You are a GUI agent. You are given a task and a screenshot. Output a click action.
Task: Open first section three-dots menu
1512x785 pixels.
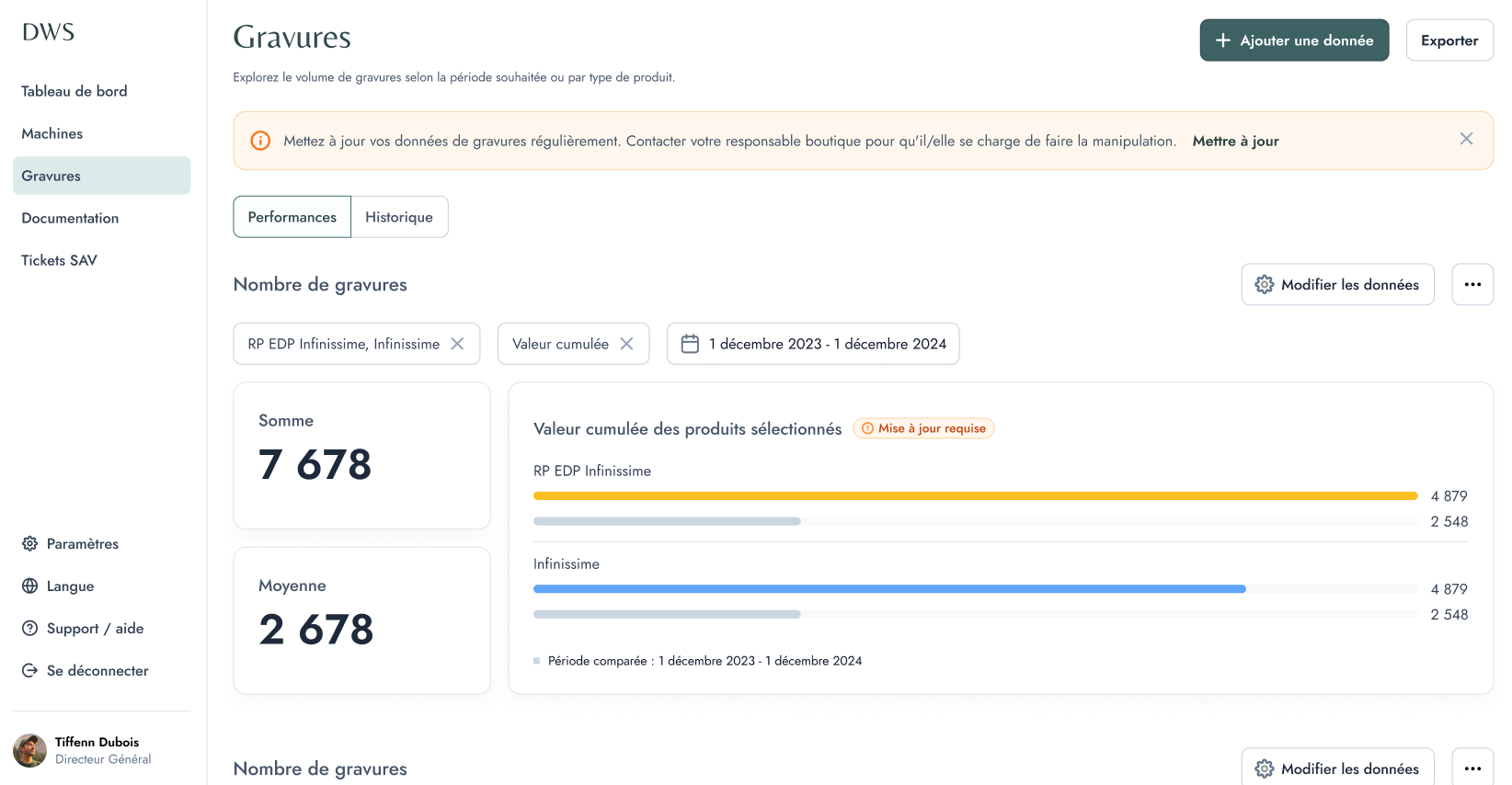[1472, 284]
